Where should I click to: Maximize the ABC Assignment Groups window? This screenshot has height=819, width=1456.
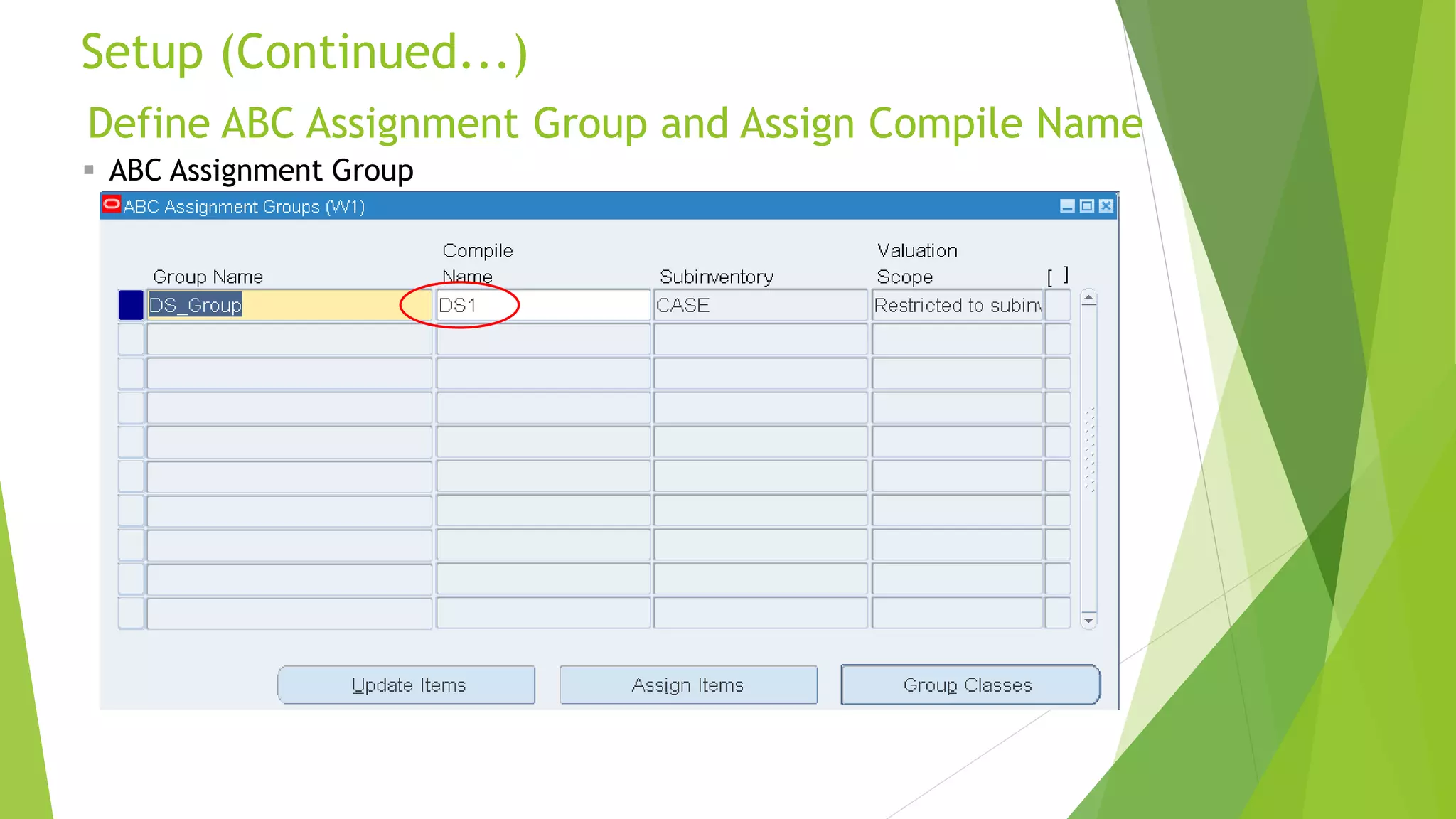coord(1086,206)
